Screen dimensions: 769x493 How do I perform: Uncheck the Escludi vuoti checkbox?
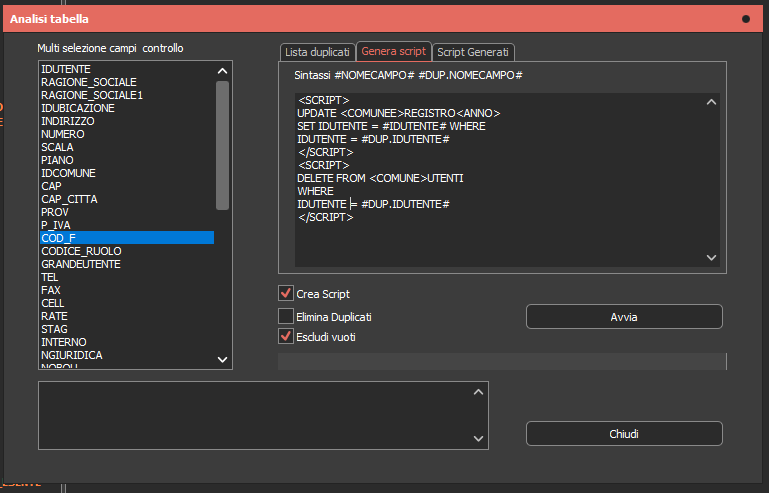[285, 337]
